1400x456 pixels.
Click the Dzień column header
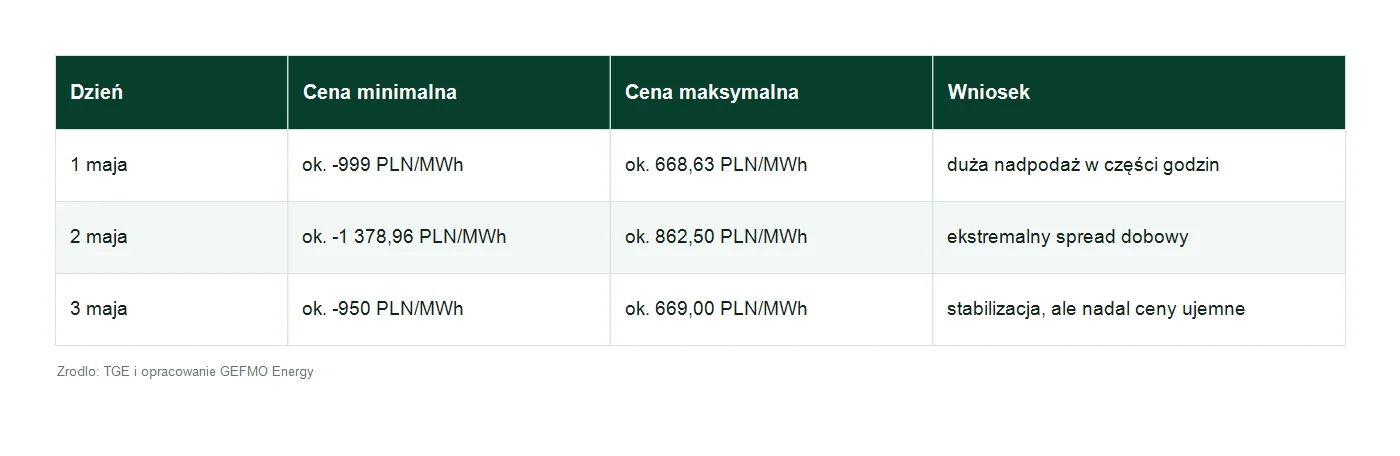(171, 92)
